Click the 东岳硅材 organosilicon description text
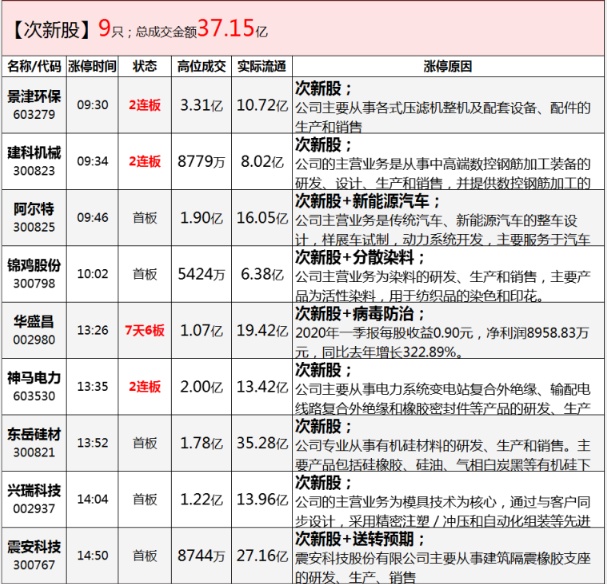 click(443, 454)
